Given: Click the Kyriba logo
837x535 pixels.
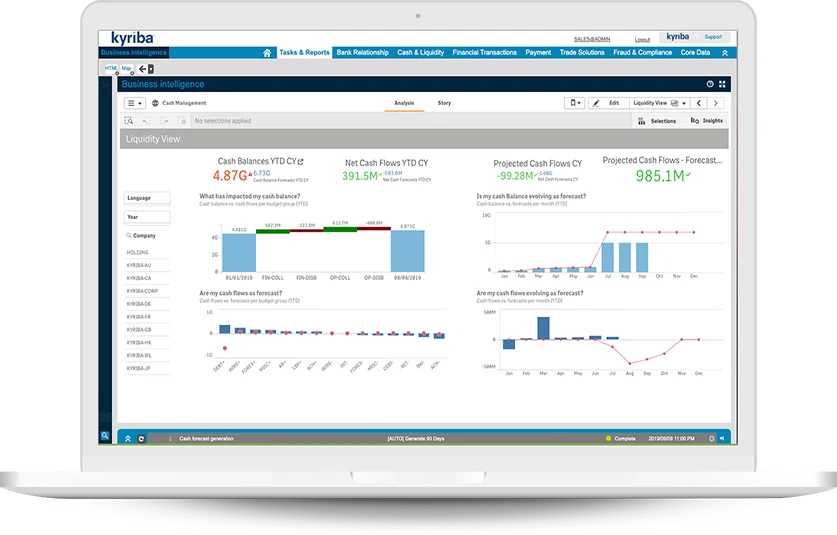Looking at the screenshot, I should tap(132, 38).
